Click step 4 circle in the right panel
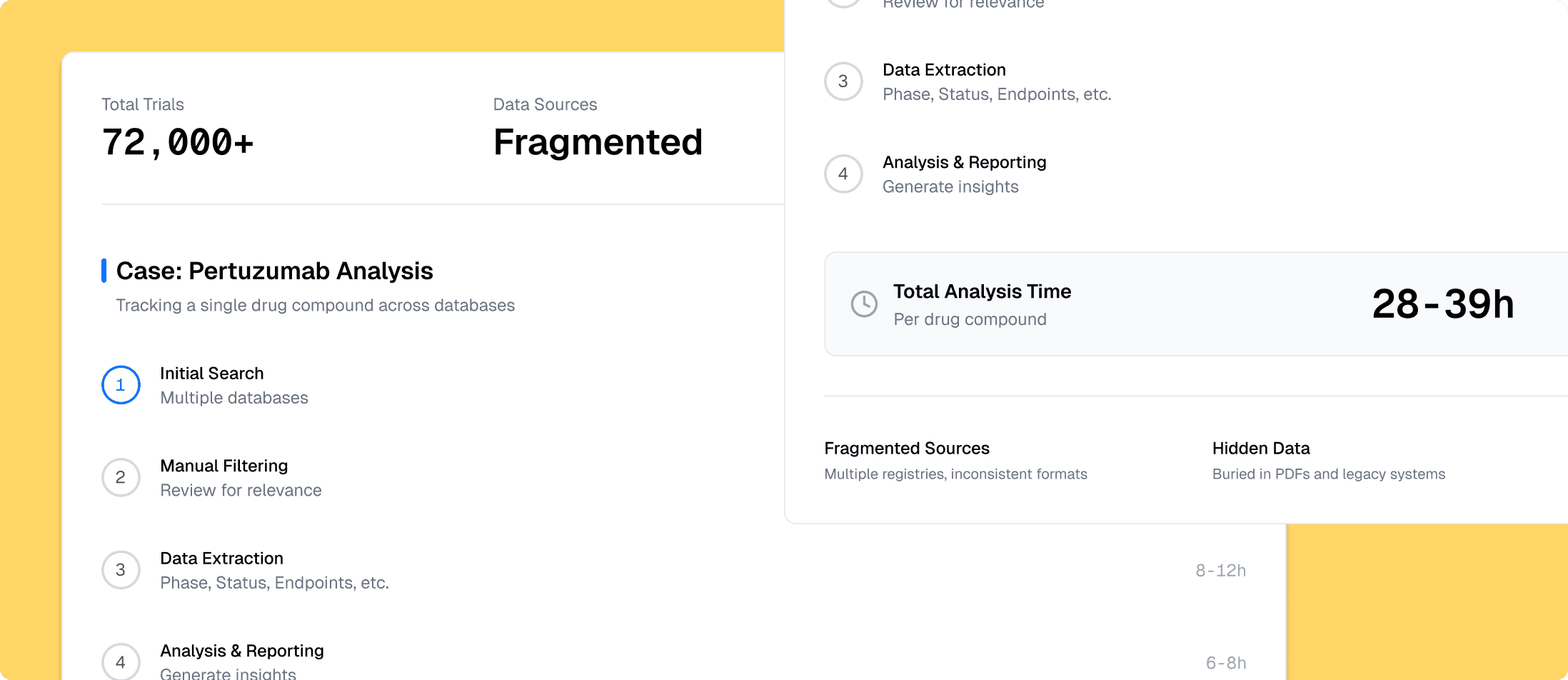Viewport: 1568px width, 680px height. pos(843,174)
